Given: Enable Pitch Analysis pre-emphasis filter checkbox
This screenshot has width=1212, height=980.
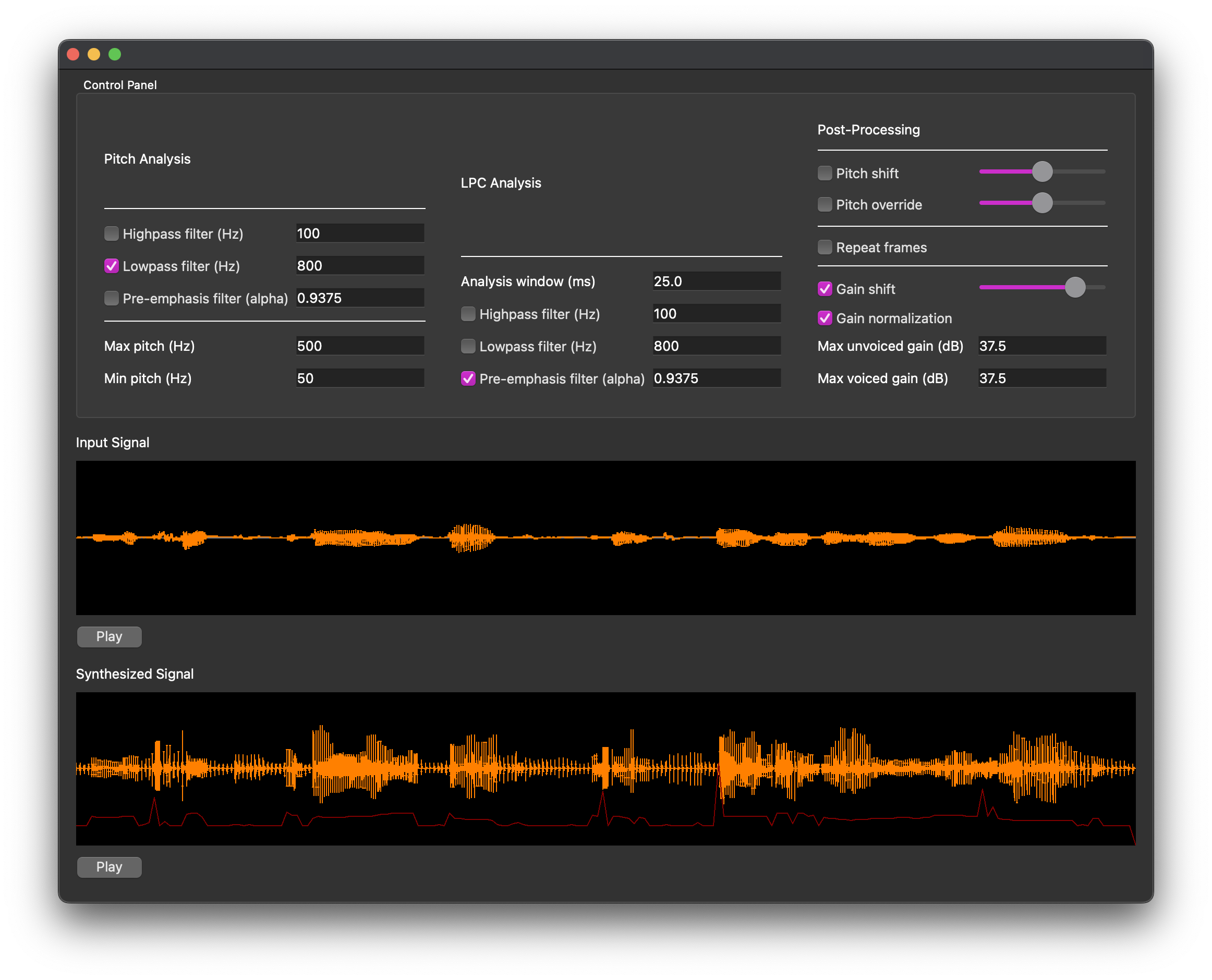Looking at the screenshot, I should tap(111, 298).
